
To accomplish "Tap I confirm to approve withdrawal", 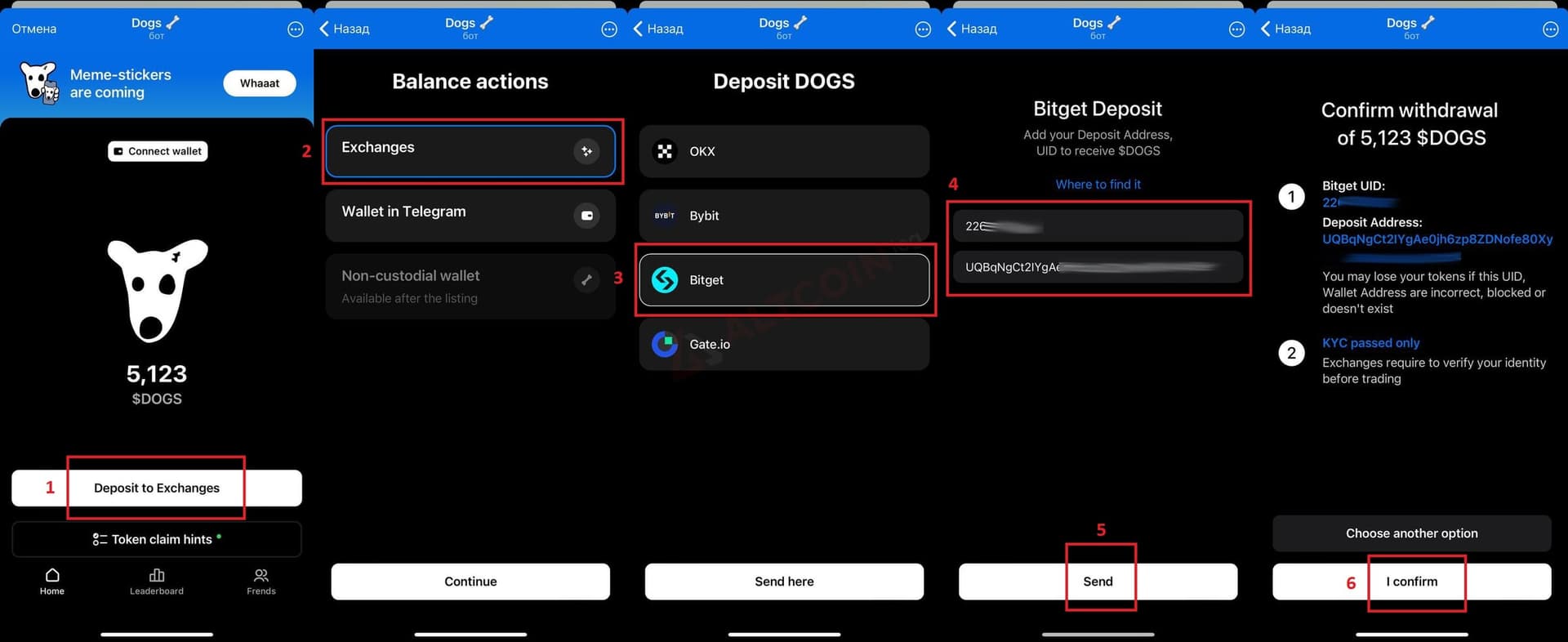I will tap(1412, 582).
